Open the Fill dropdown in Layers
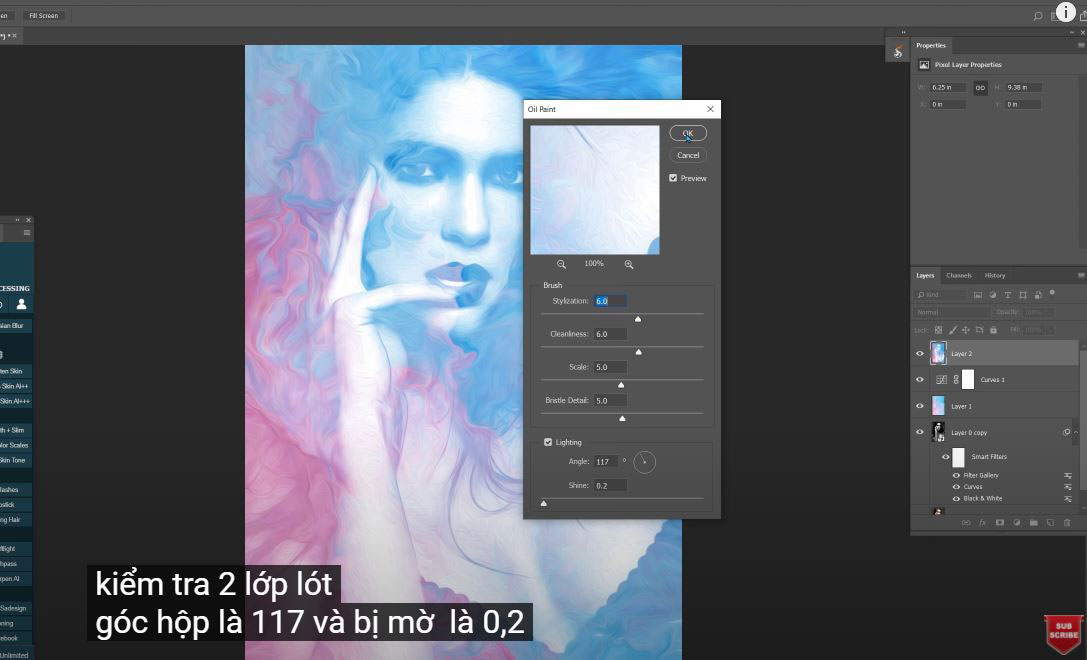1087x660 pixels. pyautogui.click(x=1050, y=330)
